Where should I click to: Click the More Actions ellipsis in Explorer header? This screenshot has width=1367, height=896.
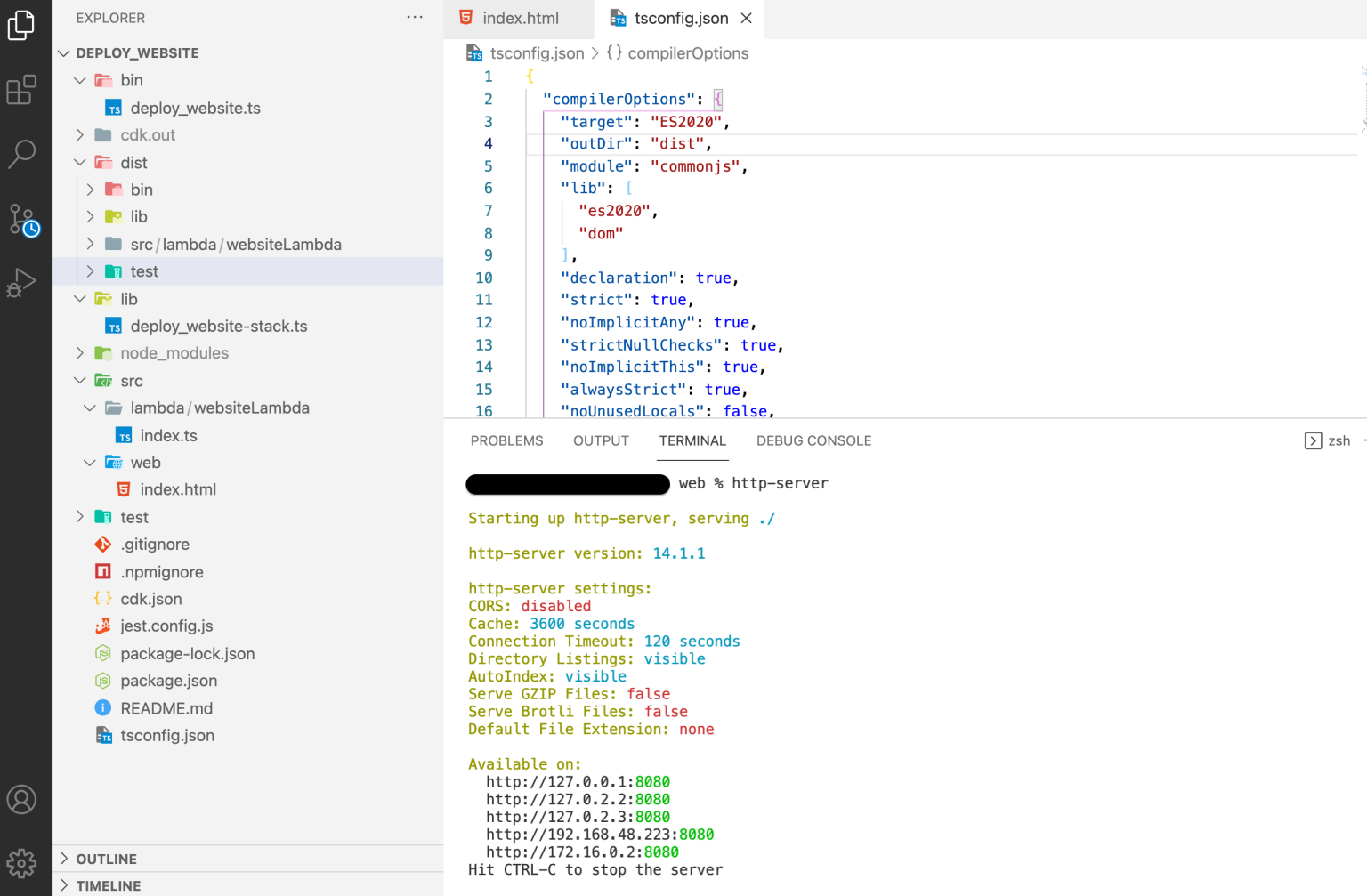(414, 17)
